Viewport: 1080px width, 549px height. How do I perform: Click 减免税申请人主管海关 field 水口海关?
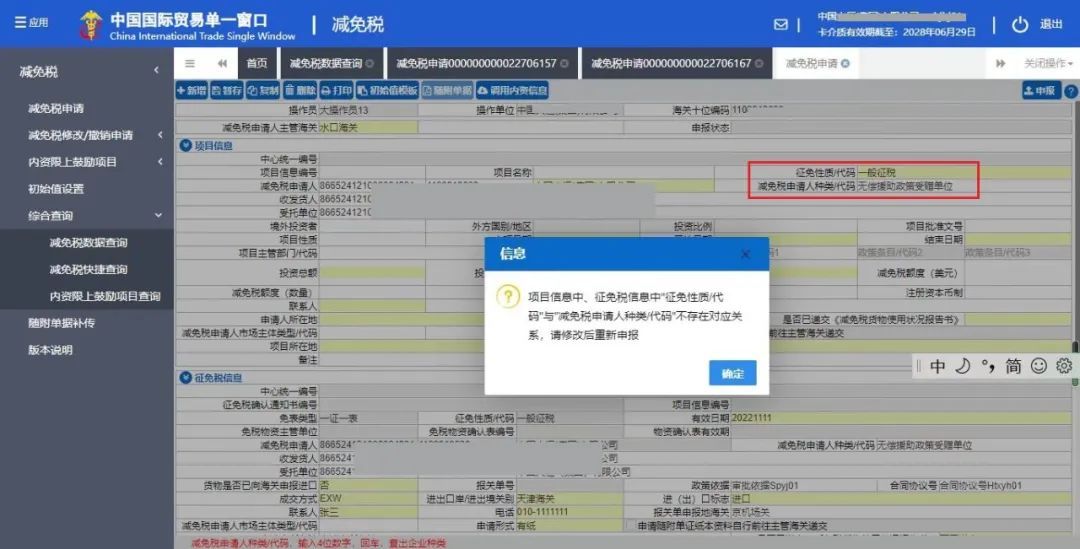coord(368,127)
